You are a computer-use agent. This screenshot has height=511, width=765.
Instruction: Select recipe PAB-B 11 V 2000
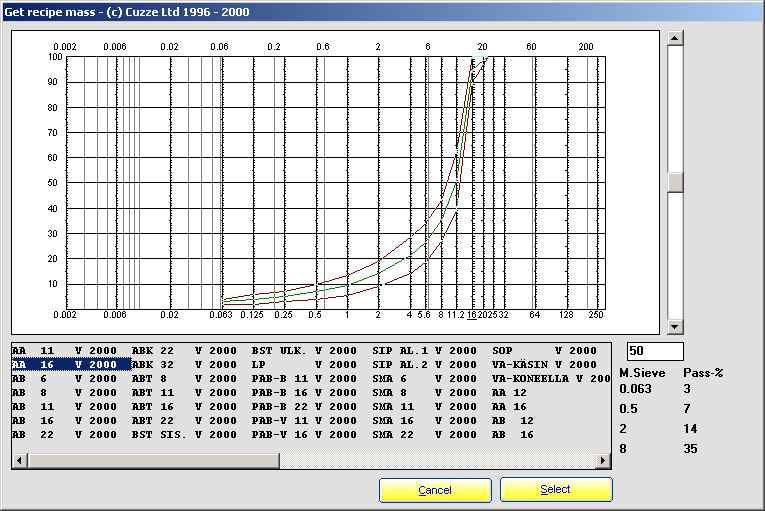click(x=304, y=379)
